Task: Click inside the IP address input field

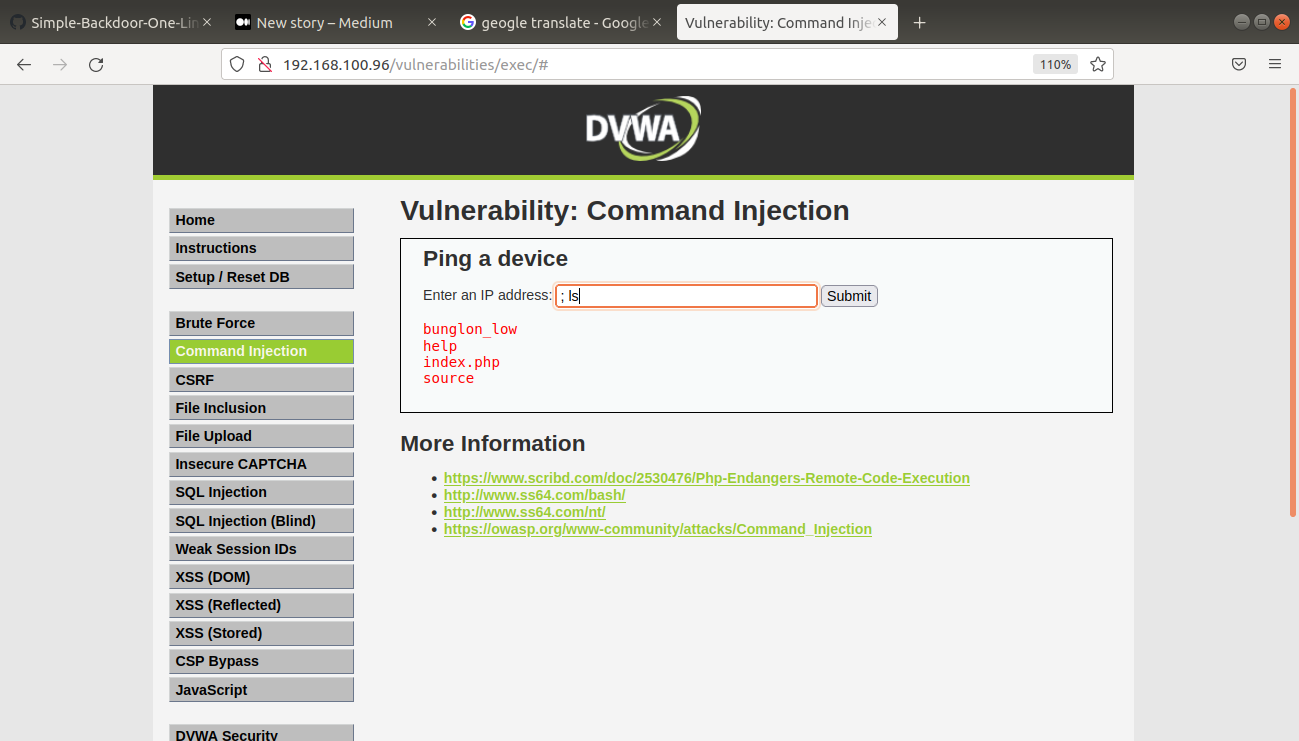Action: point(686,295)
